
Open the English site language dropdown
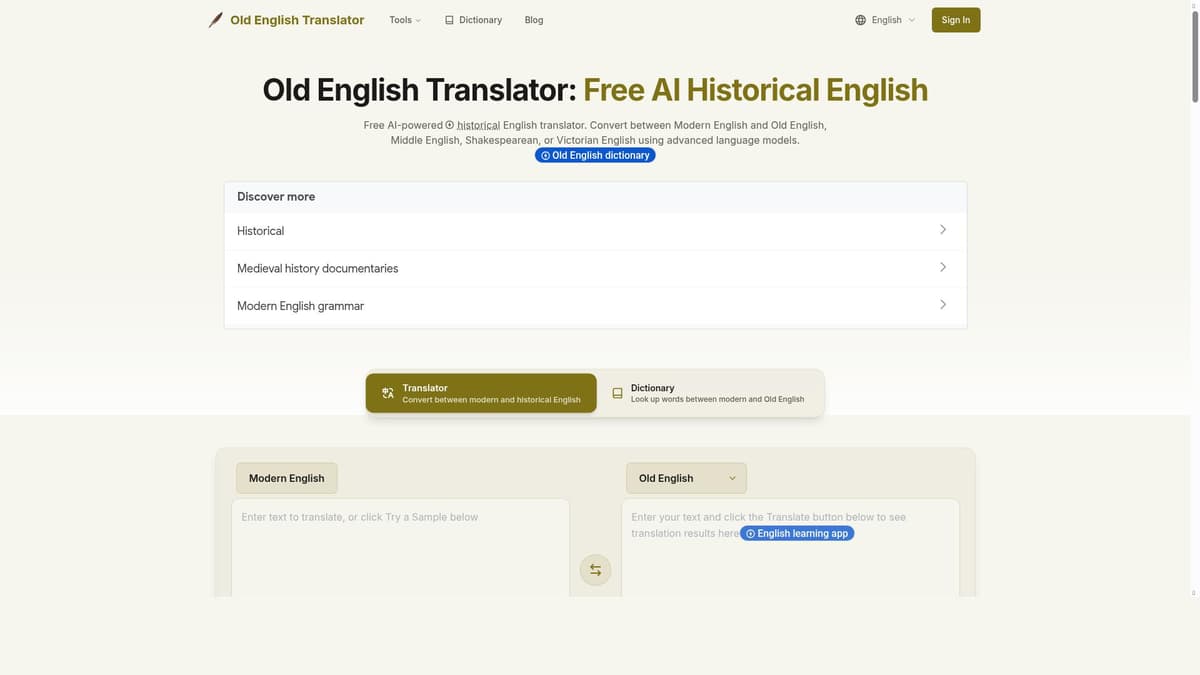click(x=884, y=19)
